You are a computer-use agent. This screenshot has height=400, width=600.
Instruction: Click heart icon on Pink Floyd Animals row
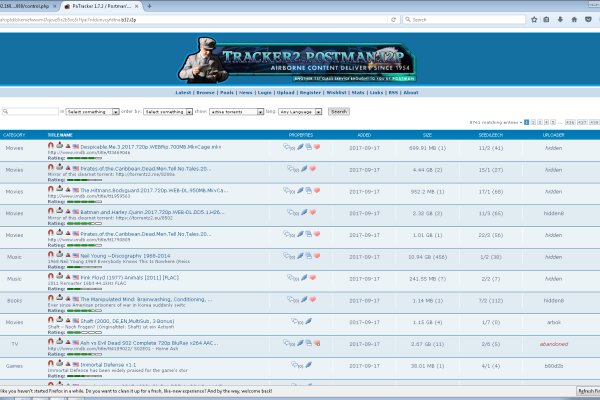[x=313, y=278]
